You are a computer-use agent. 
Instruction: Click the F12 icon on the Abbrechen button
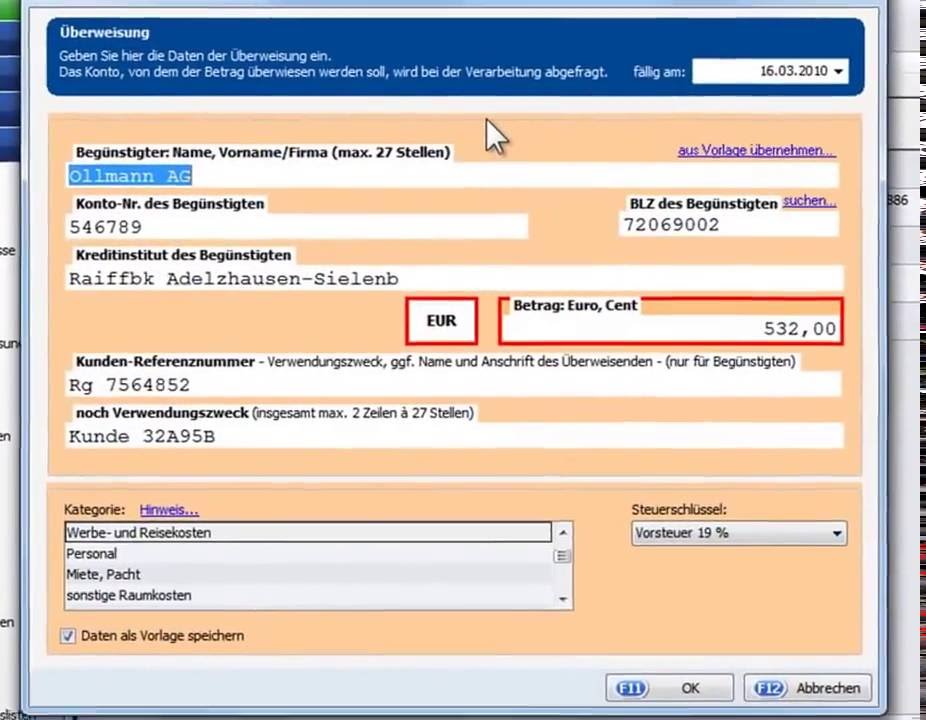click(769, 688)
